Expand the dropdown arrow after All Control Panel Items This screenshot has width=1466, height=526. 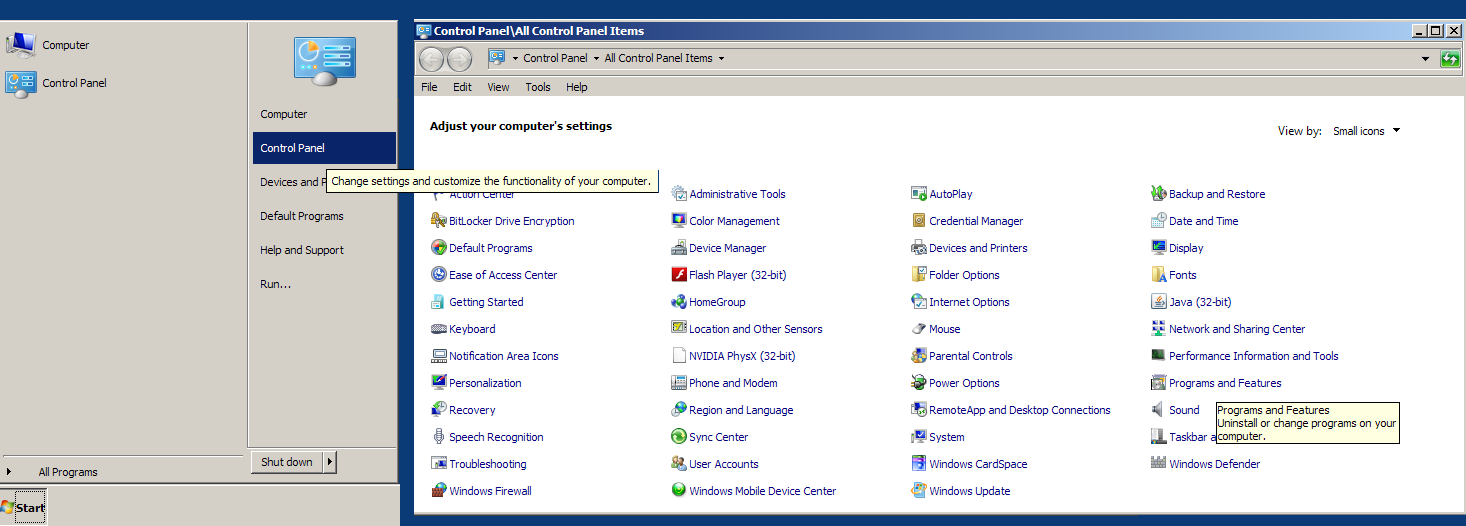(721, 58)
